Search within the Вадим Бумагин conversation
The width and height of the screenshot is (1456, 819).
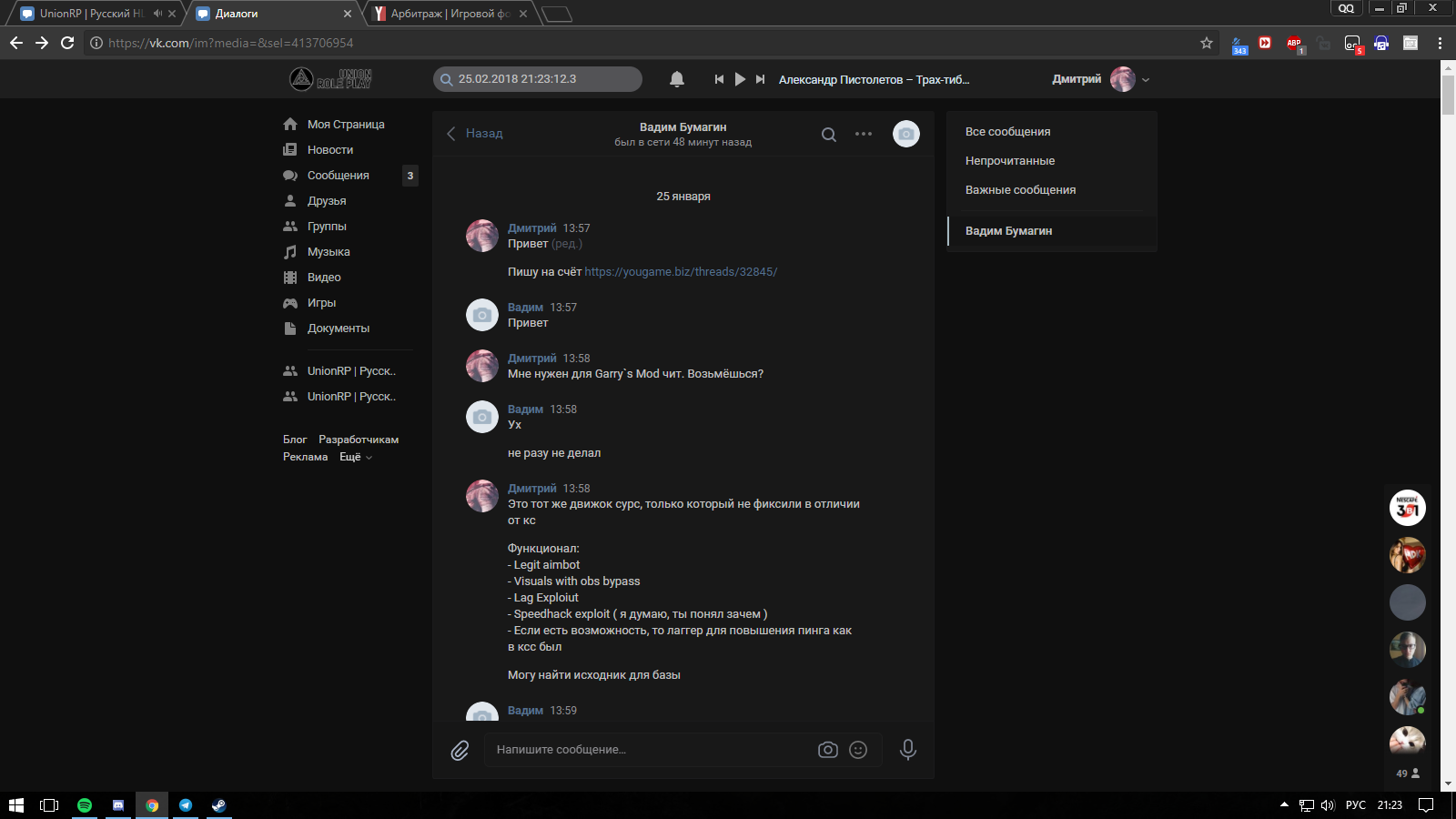(x=829, y=135)
